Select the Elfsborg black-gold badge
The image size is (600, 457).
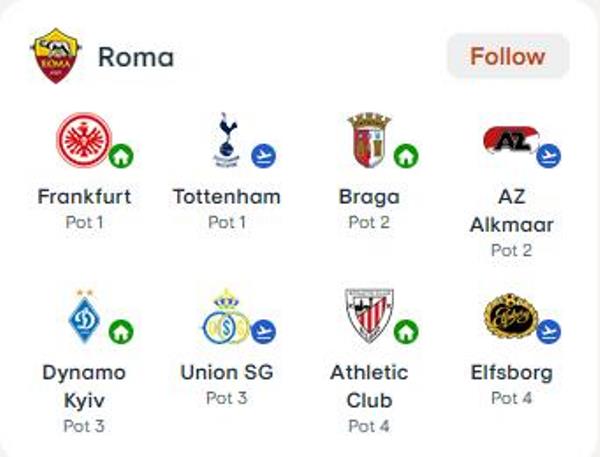pyautogui.click(x=511, y=316)
